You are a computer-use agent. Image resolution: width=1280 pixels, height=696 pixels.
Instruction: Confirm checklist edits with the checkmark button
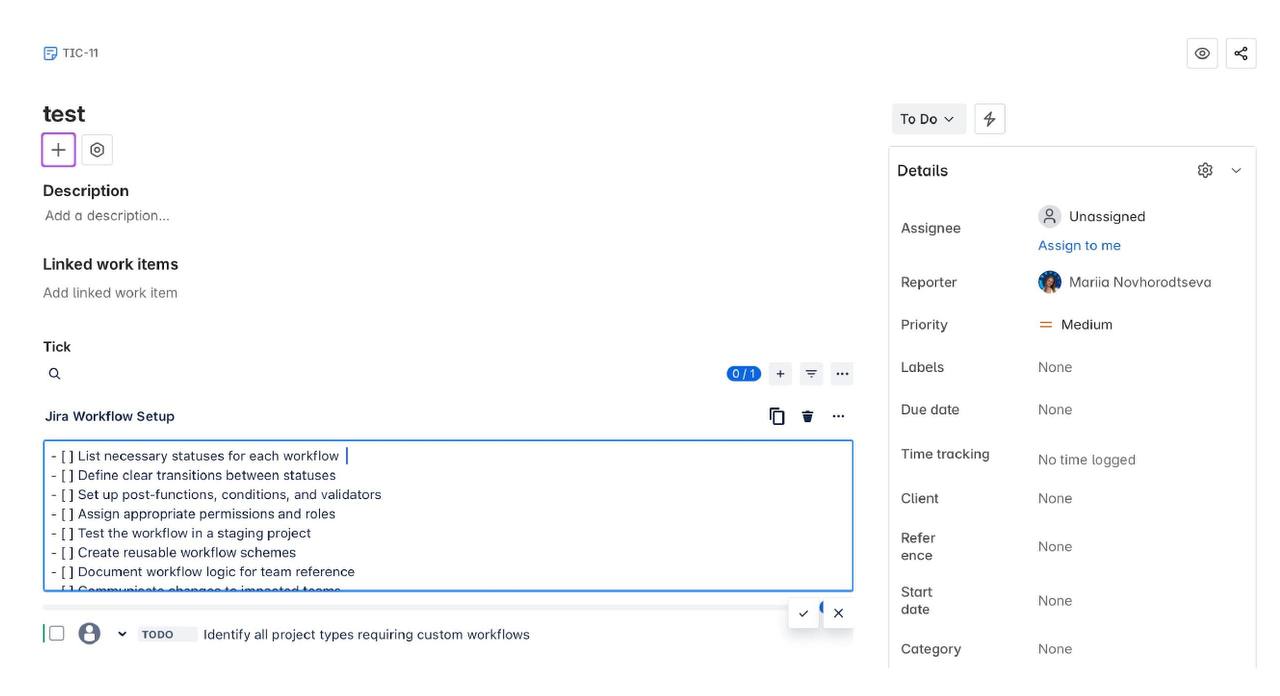[x=803, y=613]
